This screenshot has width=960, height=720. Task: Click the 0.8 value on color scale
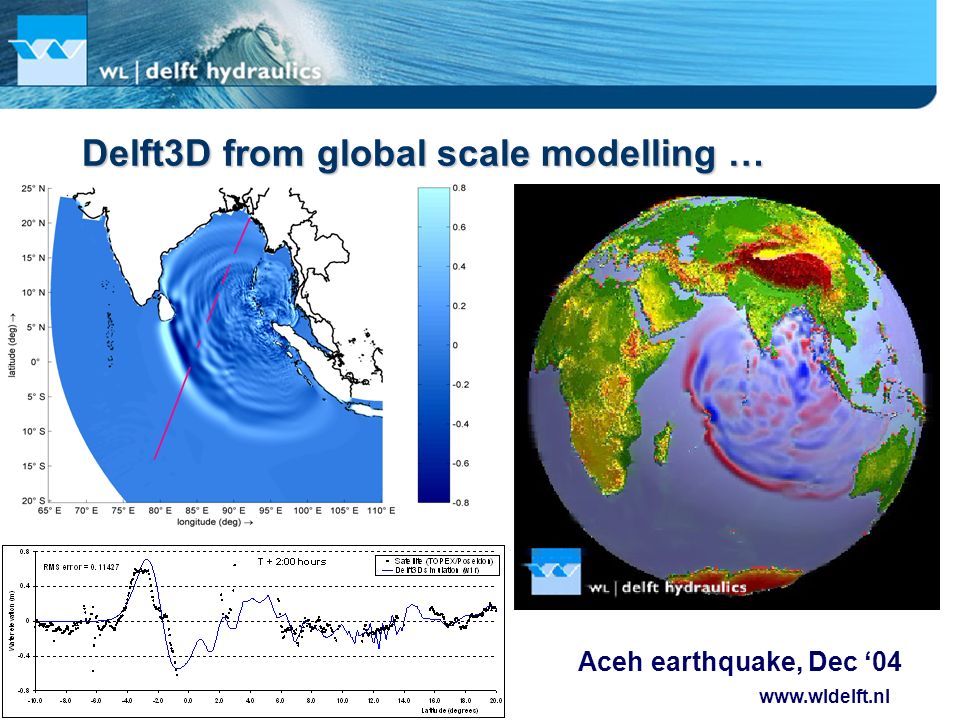pos(459,188)
